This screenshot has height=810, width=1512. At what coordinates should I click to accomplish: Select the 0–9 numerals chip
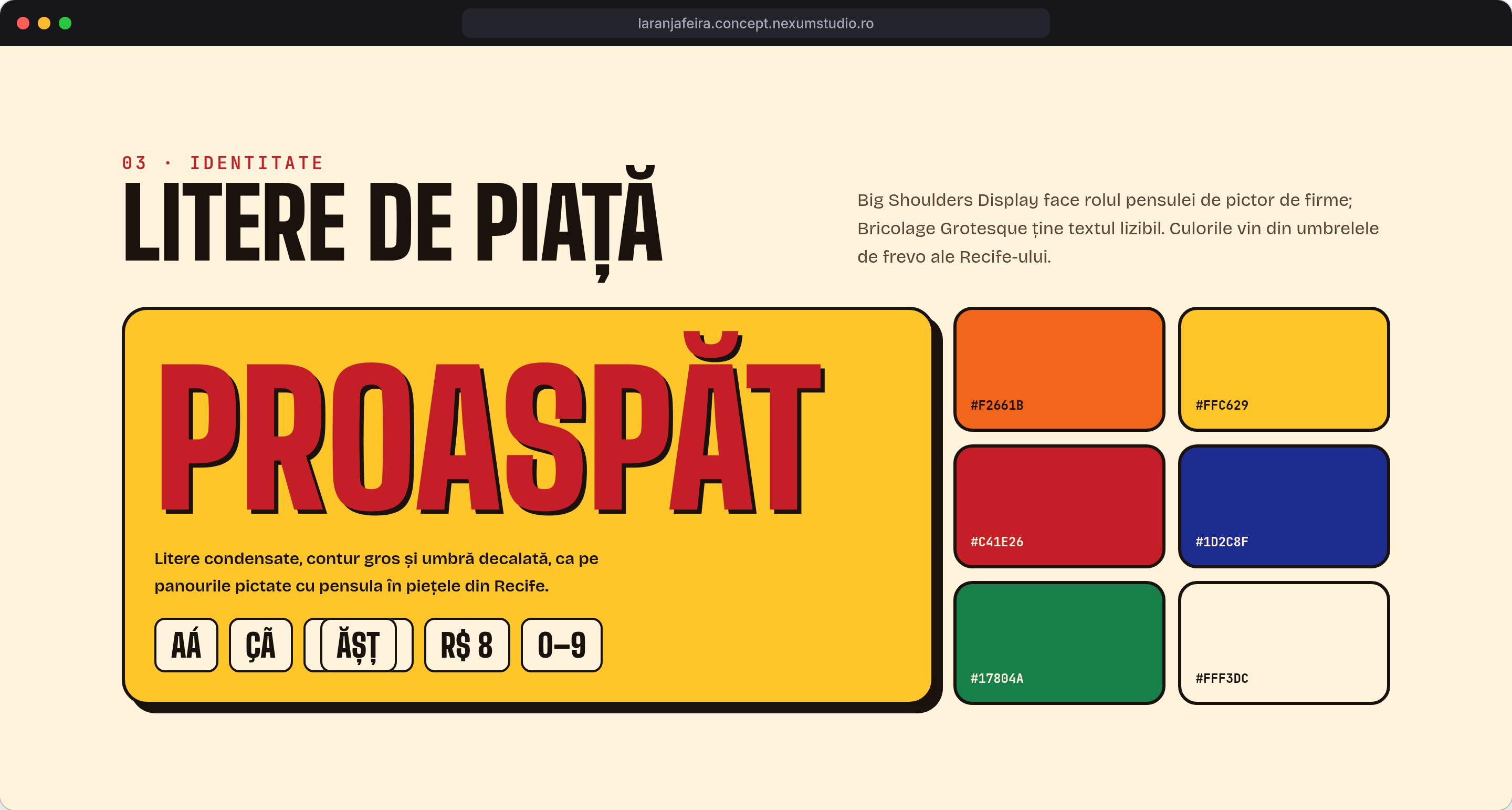pyautogui.click(x=562, y=645)
